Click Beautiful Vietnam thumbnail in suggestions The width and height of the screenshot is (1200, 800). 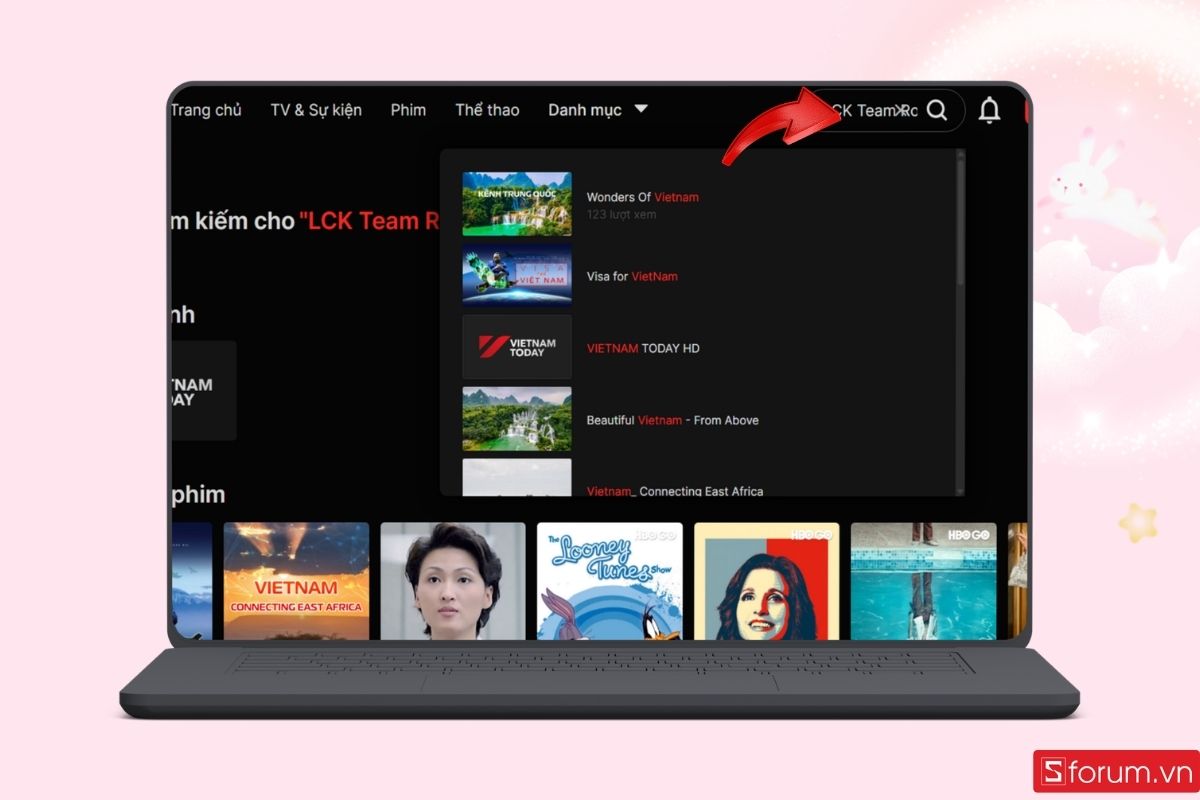(517, 420)
